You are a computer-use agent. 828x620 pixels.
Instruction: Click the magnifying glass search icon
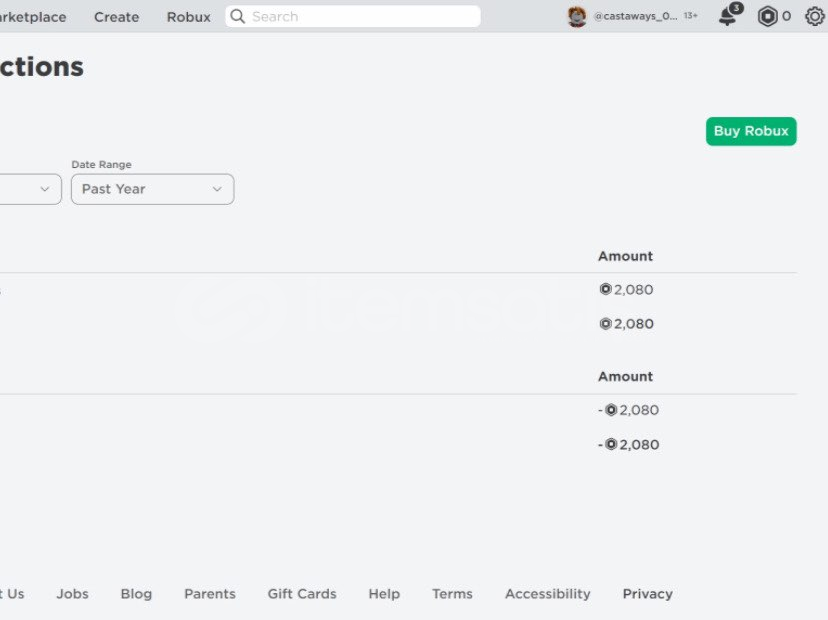click(x=238, y=16)
